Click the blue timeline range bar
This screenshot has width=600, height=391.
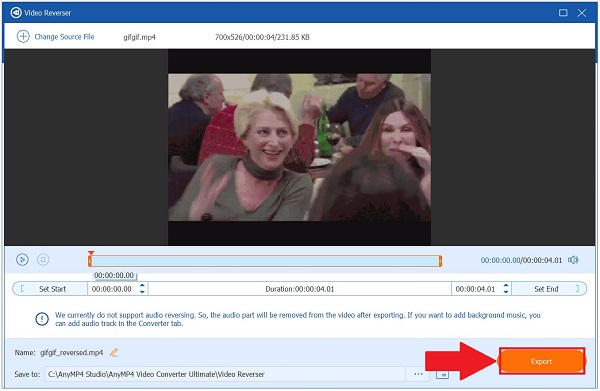coord(265,261)
